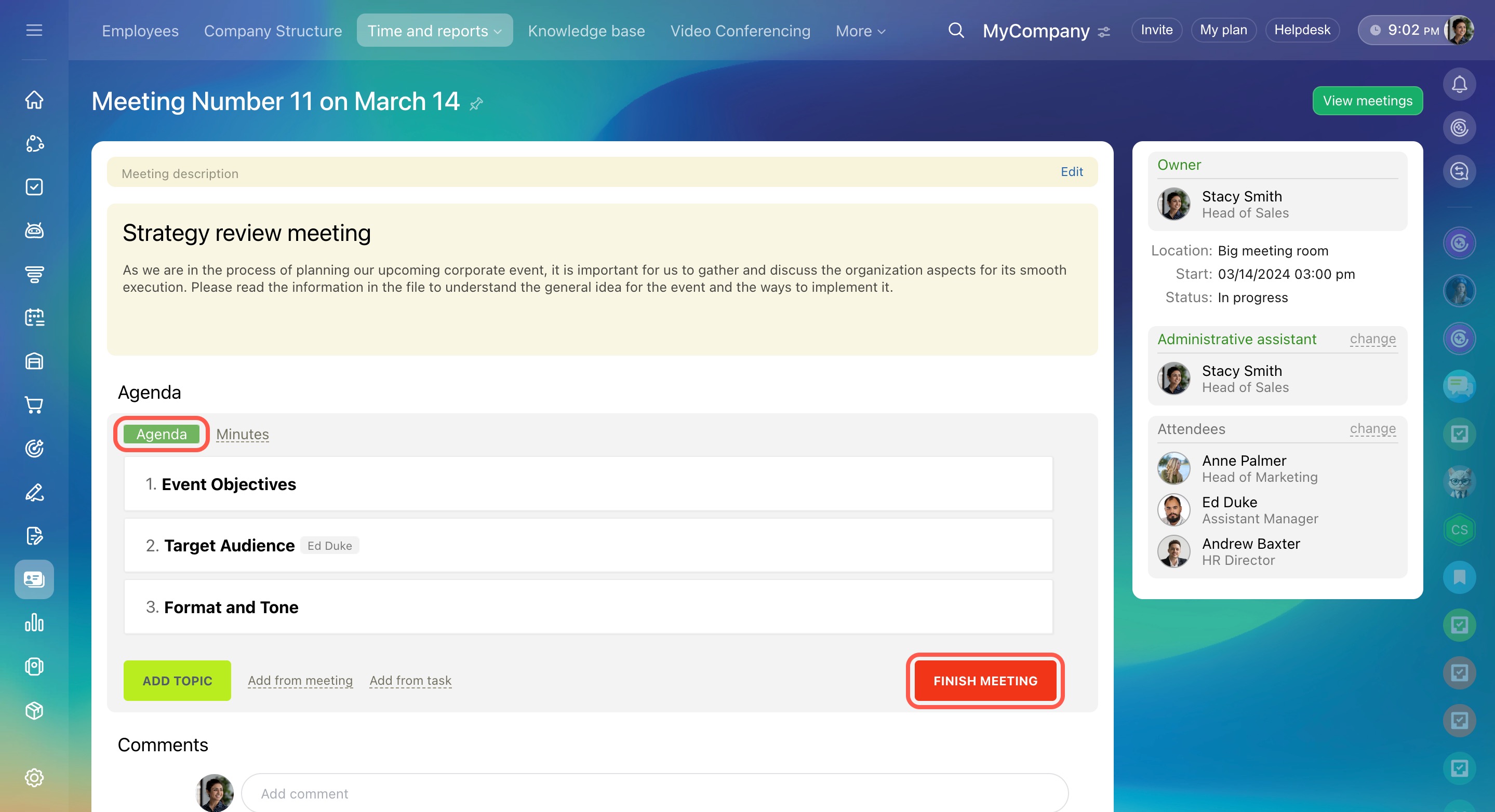Click the FINISH MEETING button

tap(985, 680)
